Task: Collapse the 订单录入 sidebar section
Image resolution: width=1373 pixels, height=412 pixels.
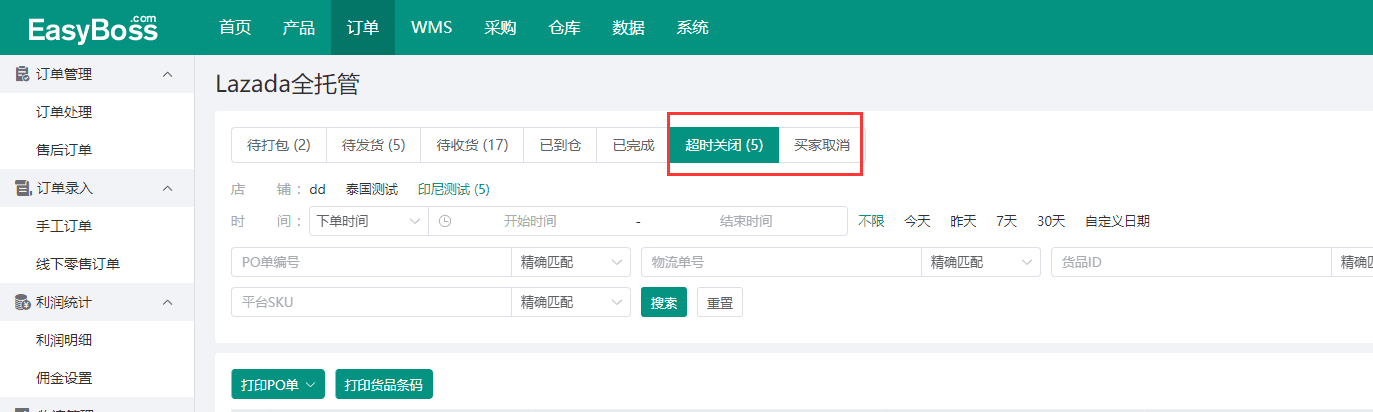Action: [168, 188]
